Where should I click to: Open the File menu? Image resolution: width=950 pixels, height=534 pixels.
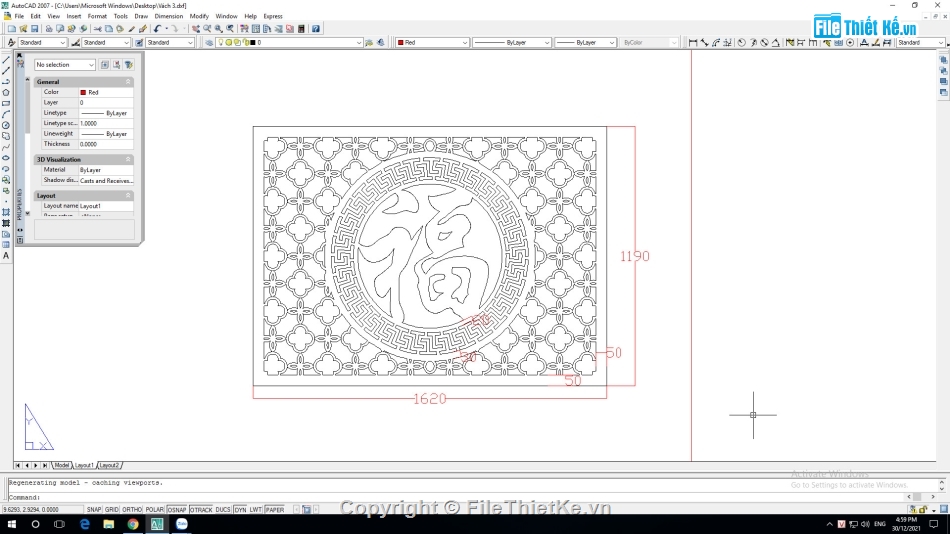[x=19, y=16]
